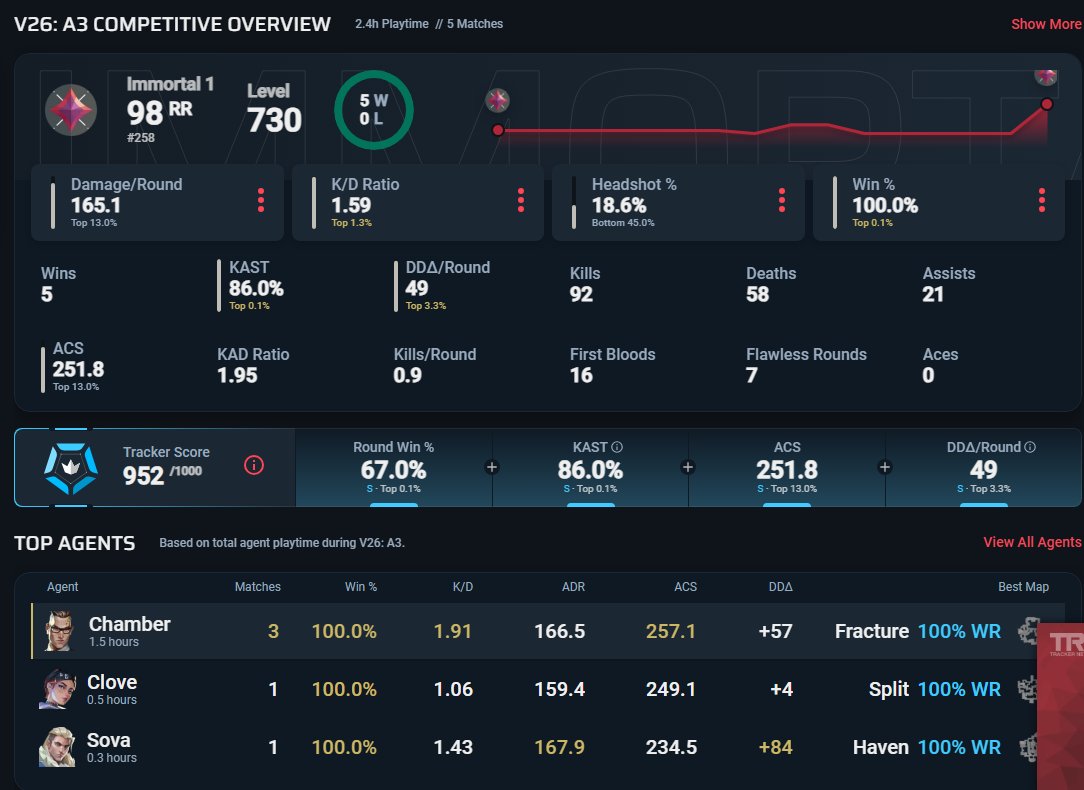Viewport: 1084px width, 790px height.
Task: Click the Immortal 1 rank badge icon
Action: click(71, 110)
